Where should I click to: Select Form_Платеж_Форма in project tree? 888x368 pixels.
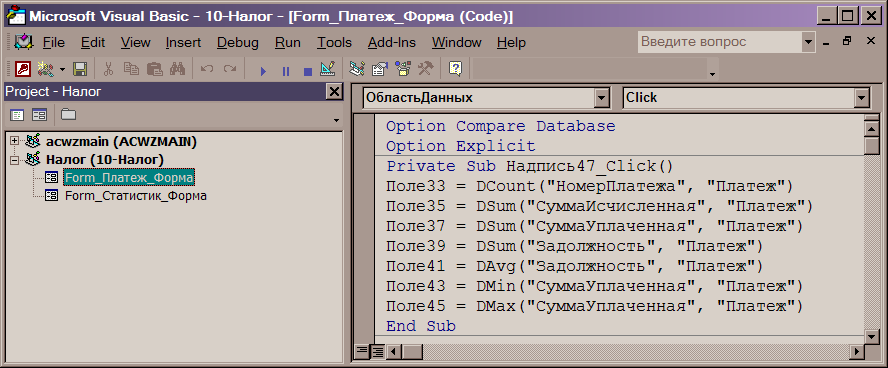click(129, 178)
